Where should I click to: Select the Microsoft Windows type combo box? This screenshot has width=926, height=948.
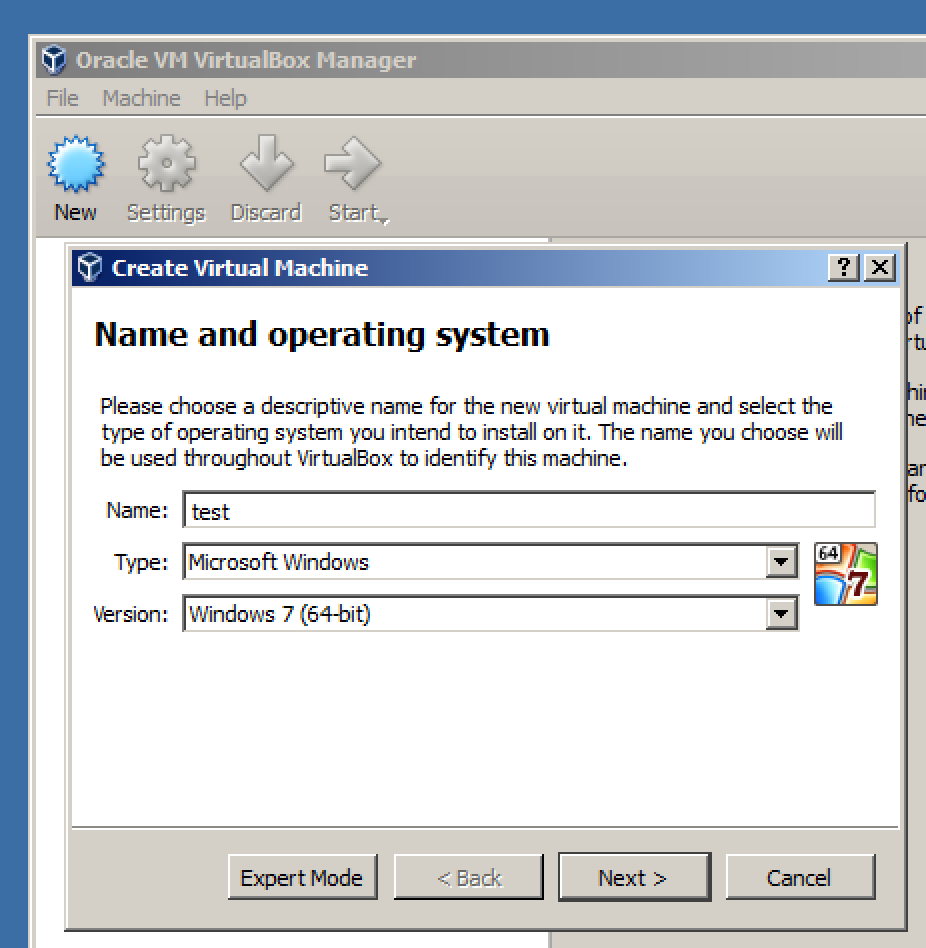(490, 562)
